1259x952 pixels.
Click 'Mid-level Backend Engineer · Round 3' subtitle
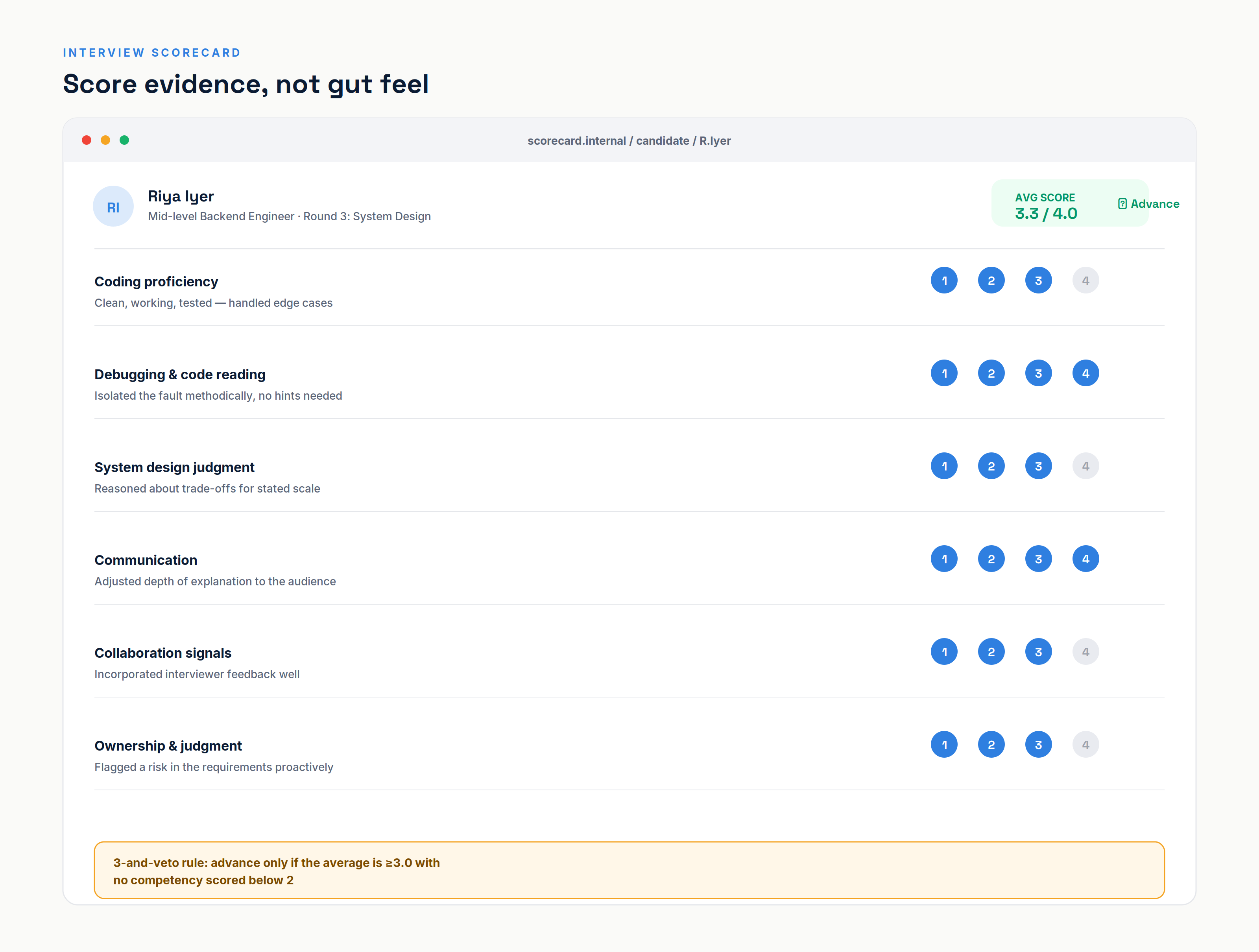click(x=289, y=216)
